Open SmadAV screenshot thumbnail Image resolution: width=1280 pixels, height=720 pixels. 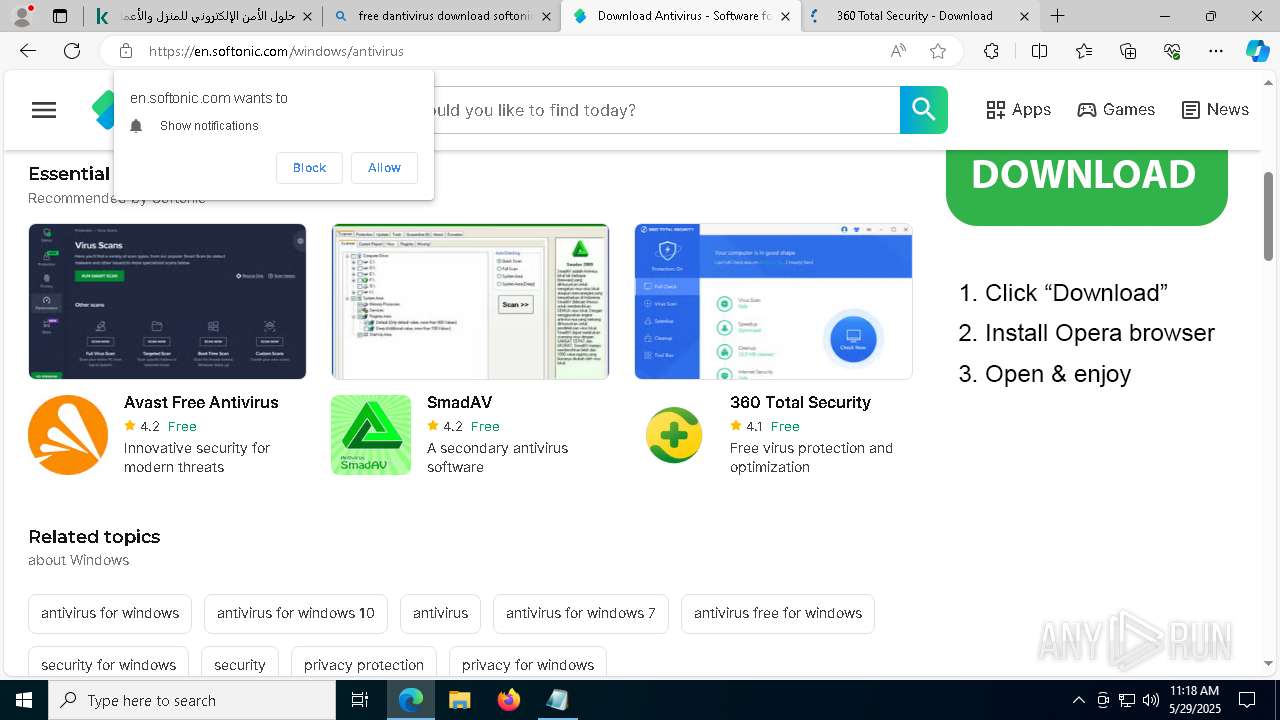coord(470,301)
